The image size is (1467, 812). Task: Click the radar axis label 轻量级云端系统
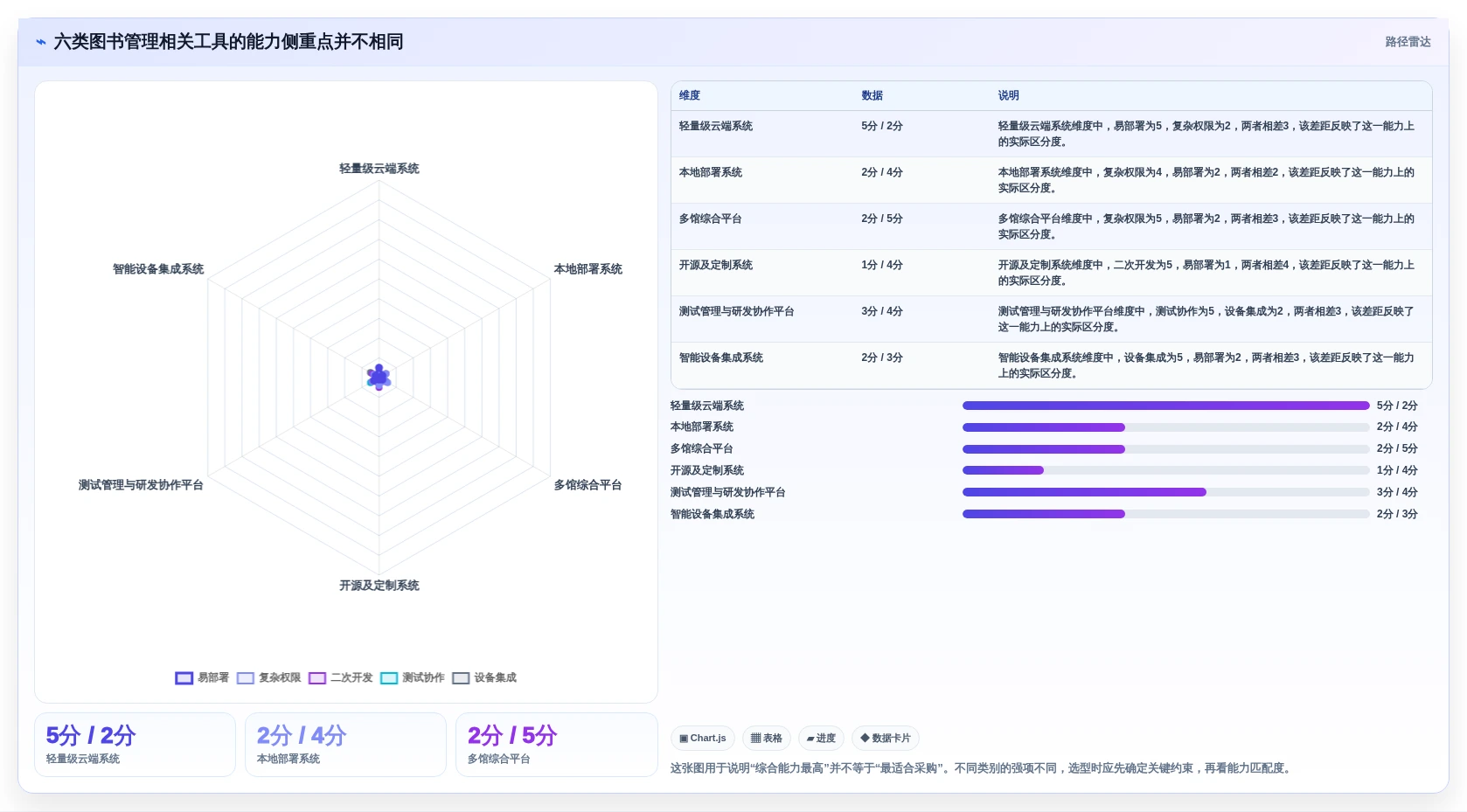pyautogui.click(x=379, y=169)
